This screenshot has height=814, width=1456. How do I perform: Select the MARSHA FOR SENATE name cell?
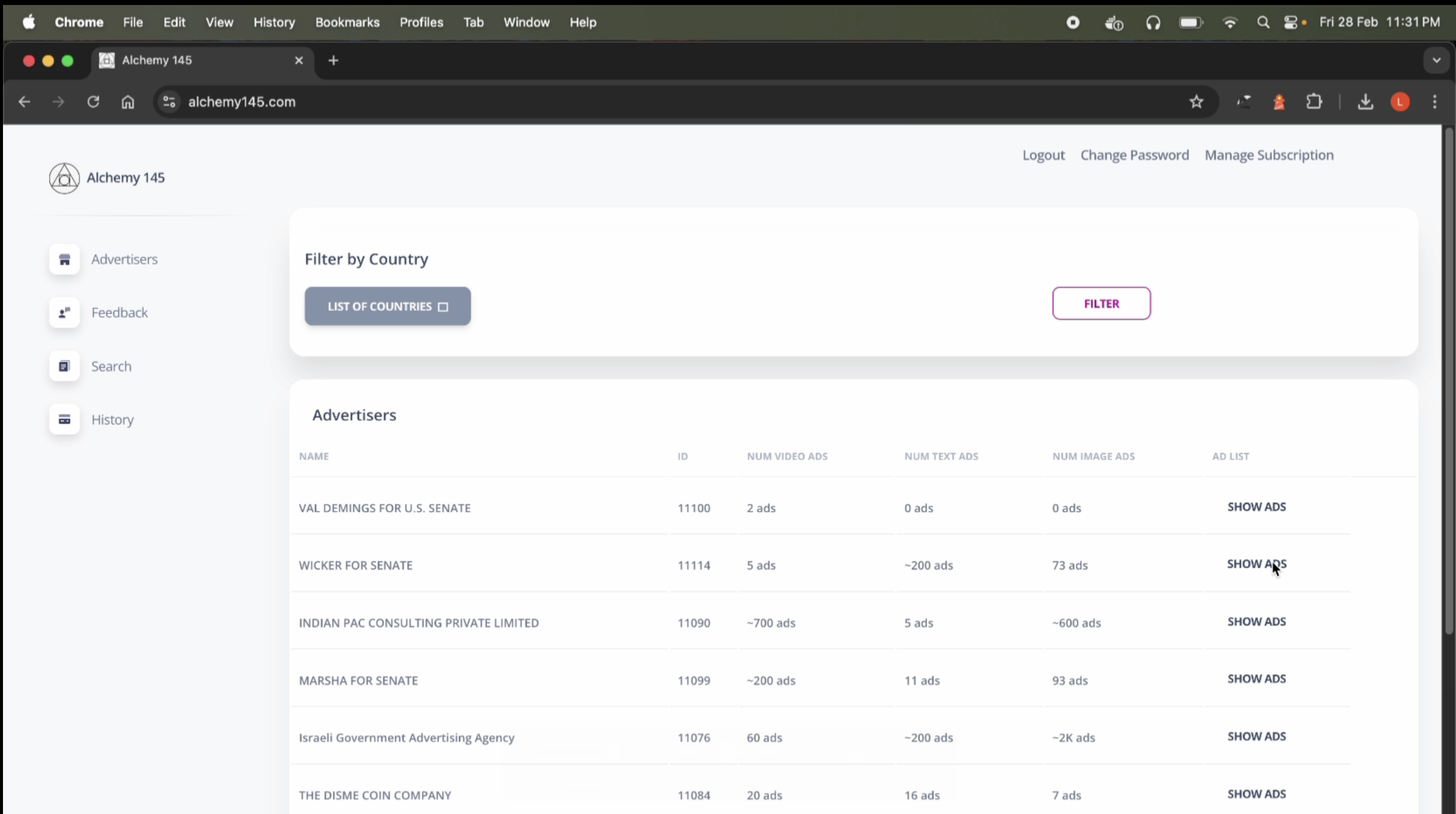point(358,681)
